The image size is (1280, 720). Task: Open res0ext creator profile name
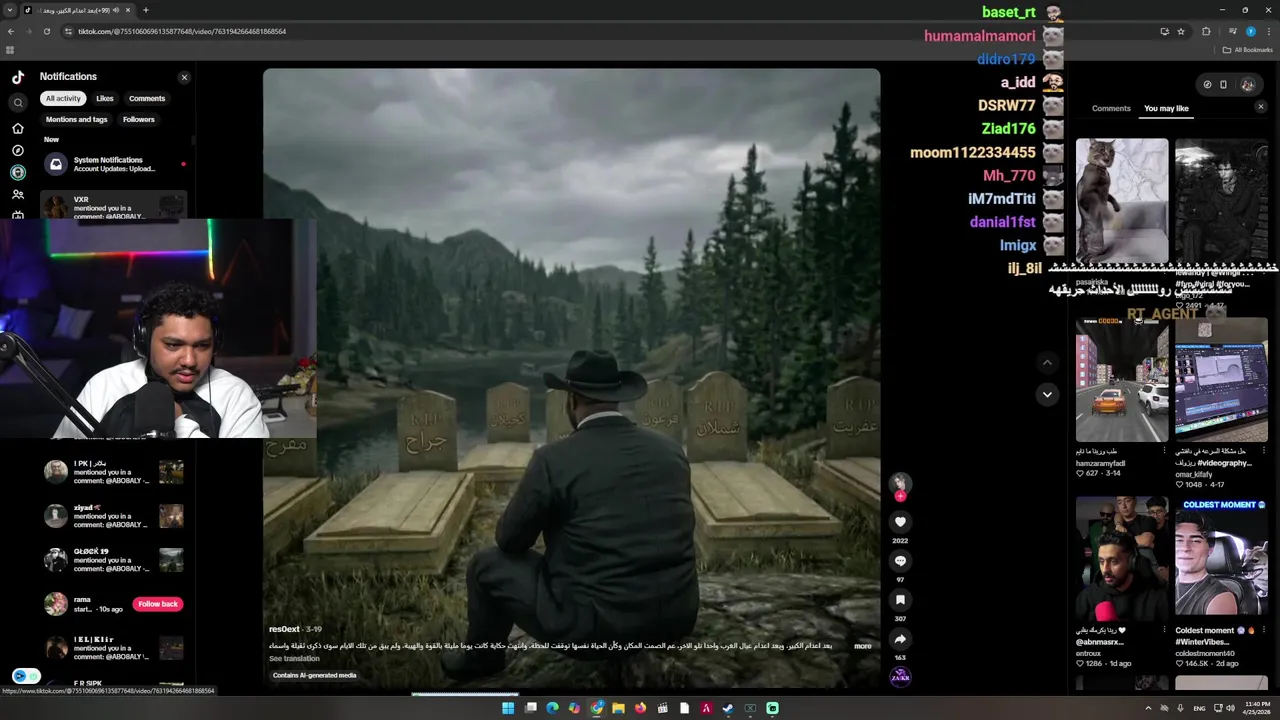[x=284, y=629]
